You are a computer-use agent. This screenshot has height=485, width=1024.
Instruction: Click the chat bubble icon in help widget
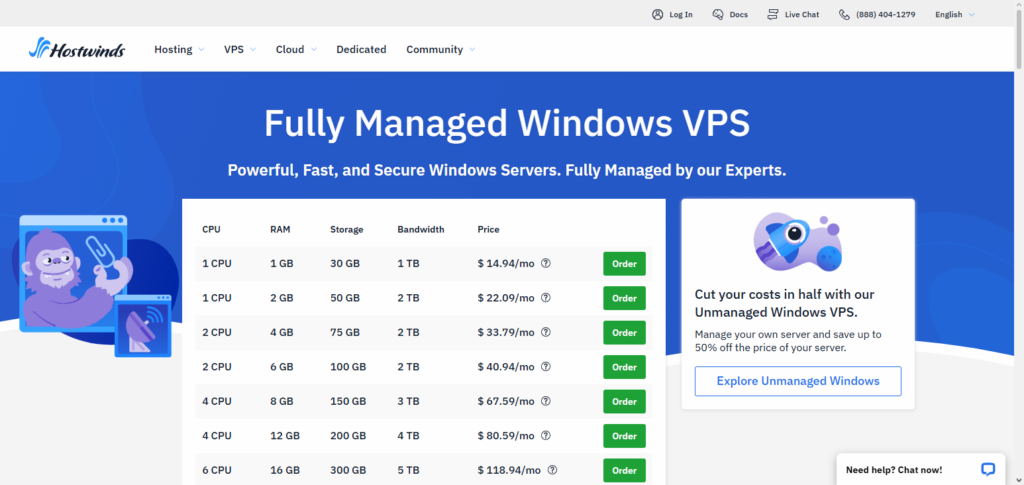988,469
